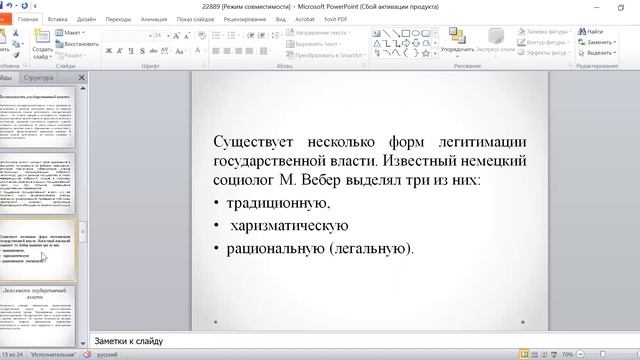Open the Заменить dropdown
This screenshot has height=360, width=640.
[x=597, y=42]
